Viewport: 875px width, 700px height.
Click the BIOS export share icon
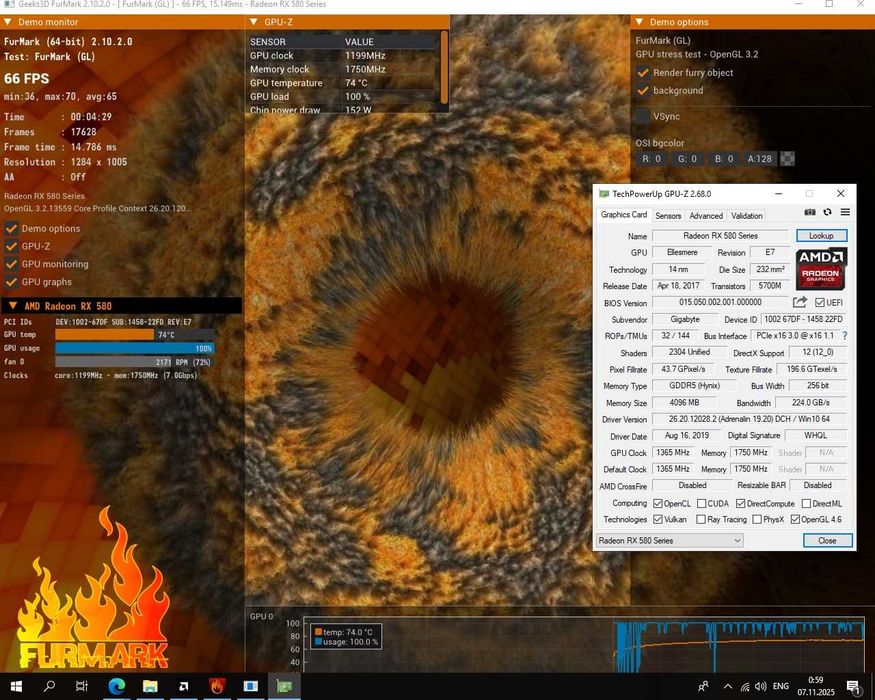pyautogui.click(x=800, y=302)
